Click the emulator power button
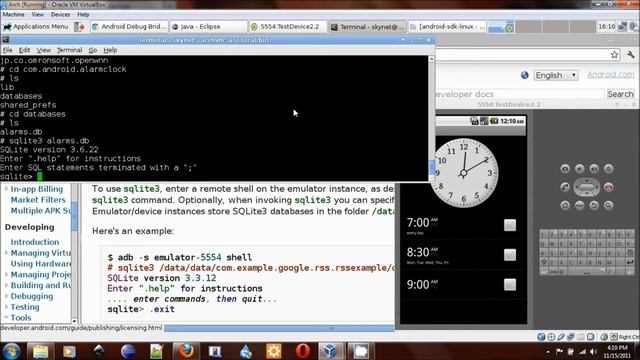640x360 pixels. click(x=609, y=169)
